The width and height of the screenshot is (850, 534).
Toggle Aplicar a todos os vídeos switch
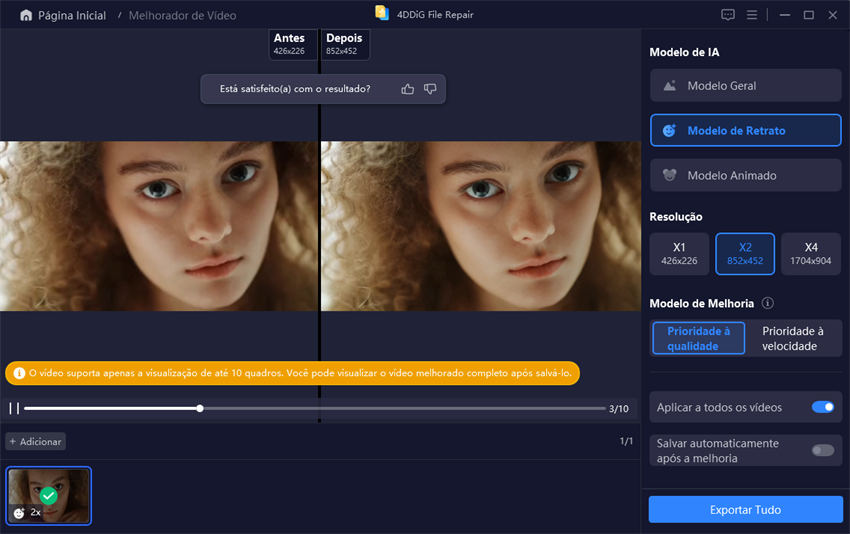point(822,407)
